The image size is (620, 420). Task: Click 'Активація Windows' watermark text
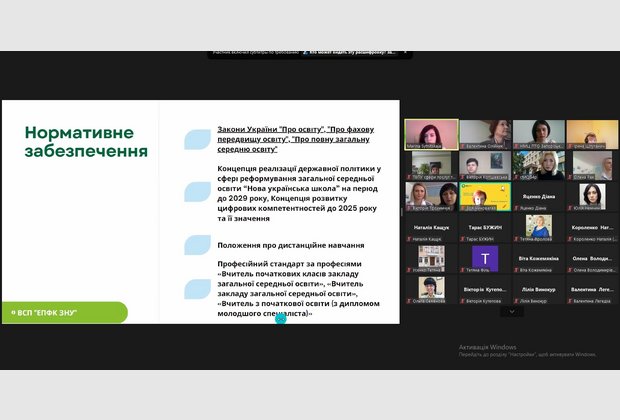click(487, 347)
